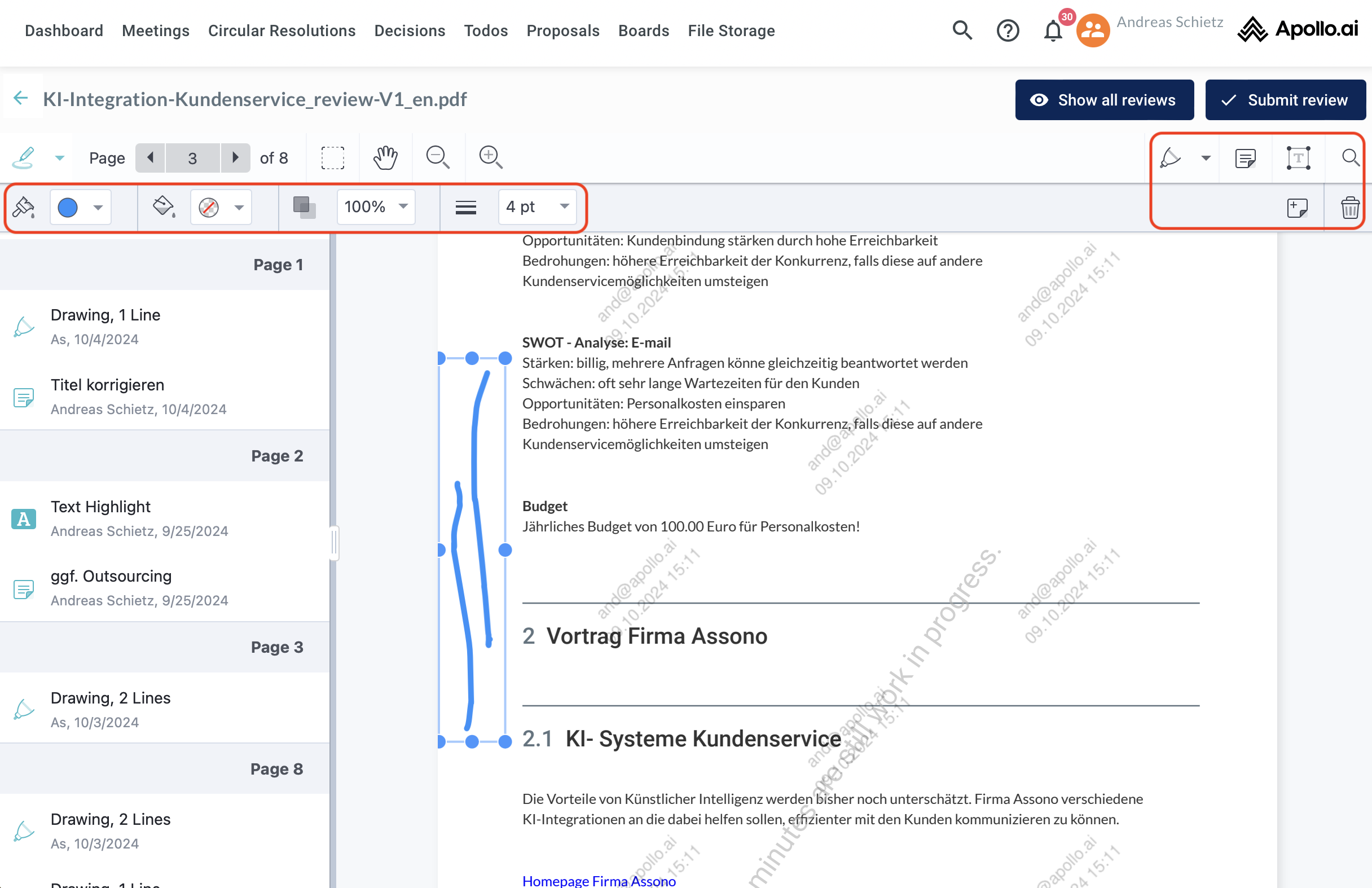This screenshot has width=1372, height=888.
Task: Click the zoom in magnifier icon
Action: pos(491,157)
